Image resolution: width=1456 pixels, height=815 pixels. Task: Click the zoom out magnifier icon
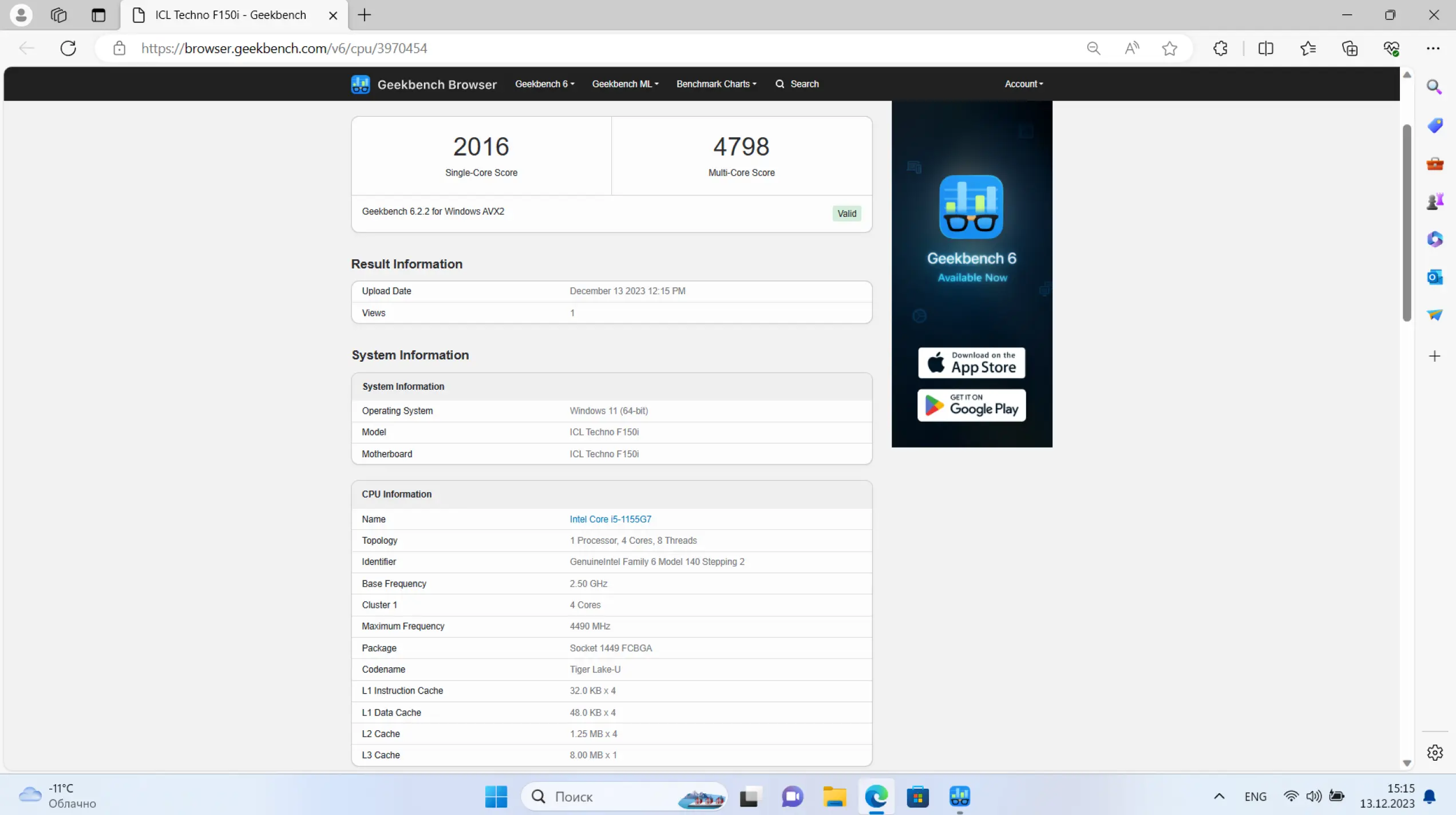click(x=1093, y=49)
